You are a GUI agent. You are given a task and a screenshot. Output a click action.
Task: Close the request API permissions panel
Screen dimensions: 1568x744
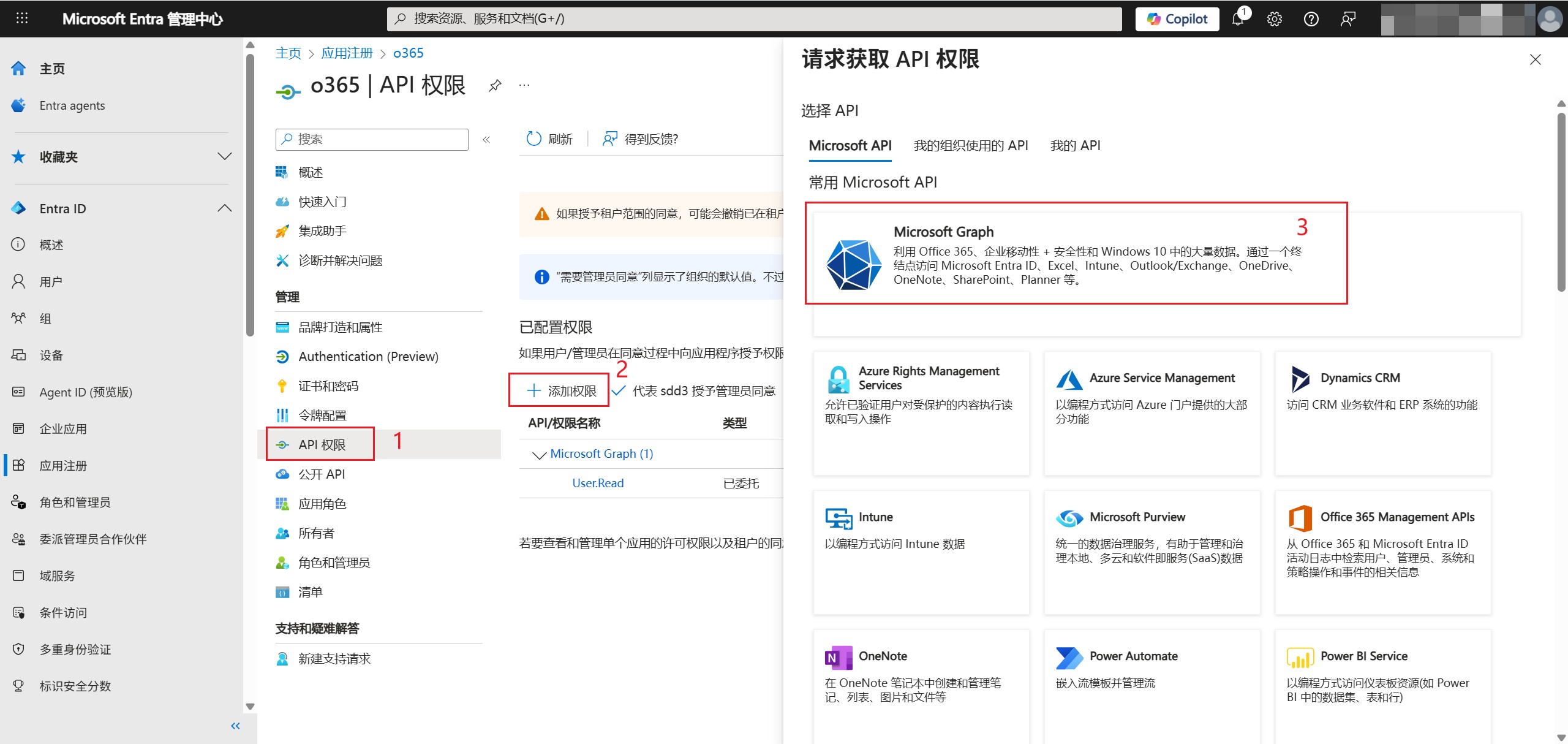[x=1536, y=59]
